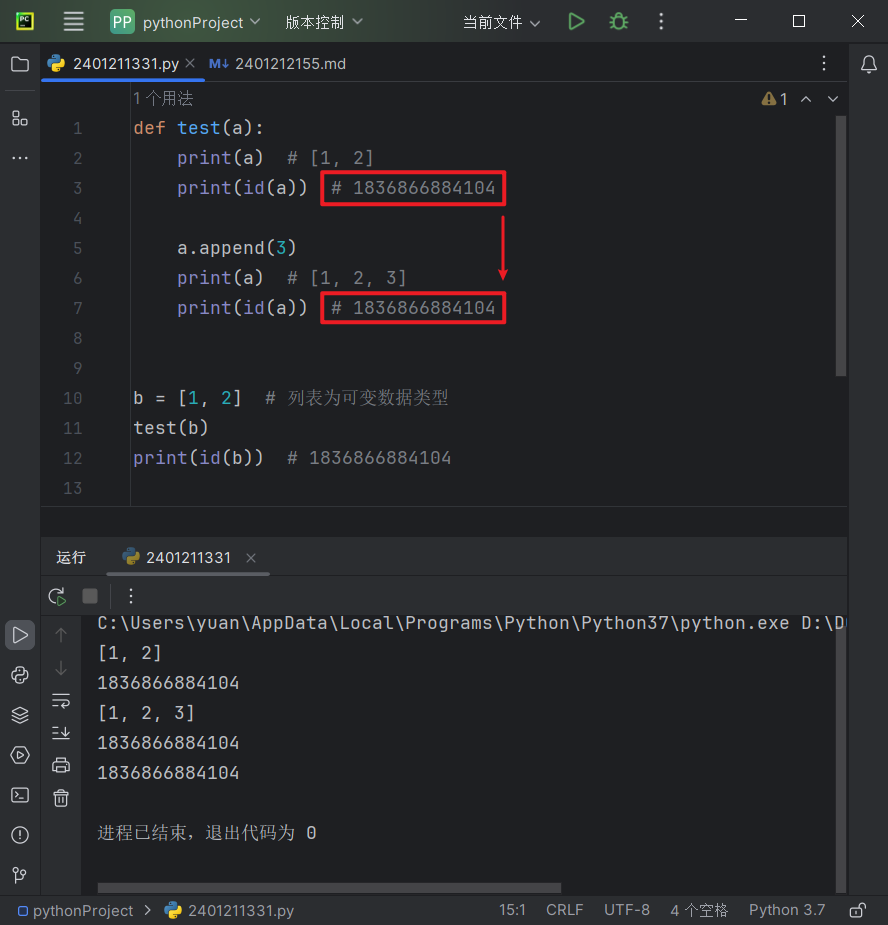Viewport: 888px width, 925px height.
Task: Open the Project folder tool window
Action: tap(20, 64)
